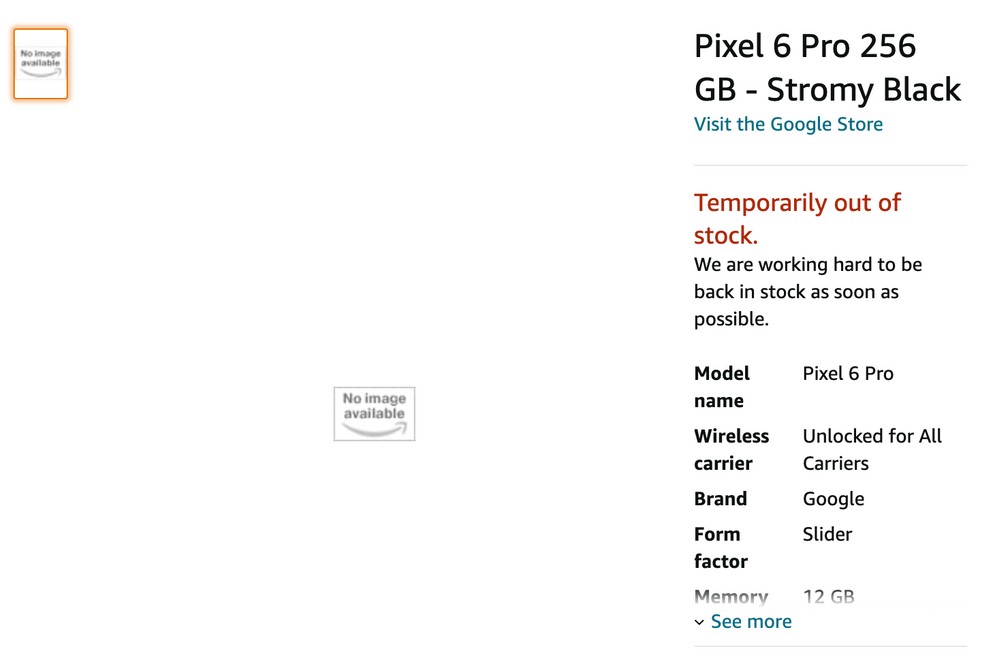This screenshot has height=655, width=1000.
Task: Click the Brand label
Action: [x=721, y=498]
